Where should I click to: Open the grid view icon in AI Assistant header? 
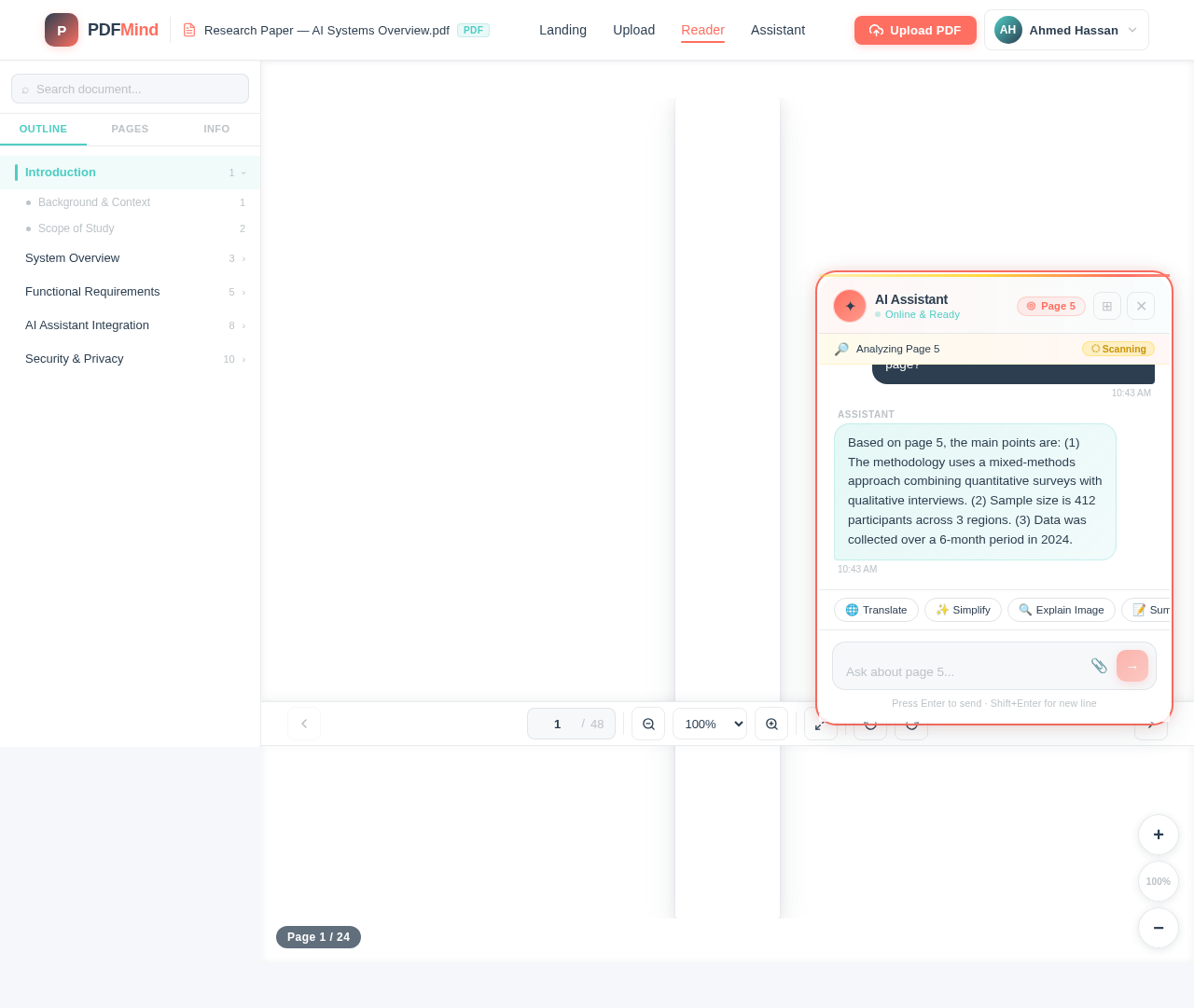[1106, 306]
